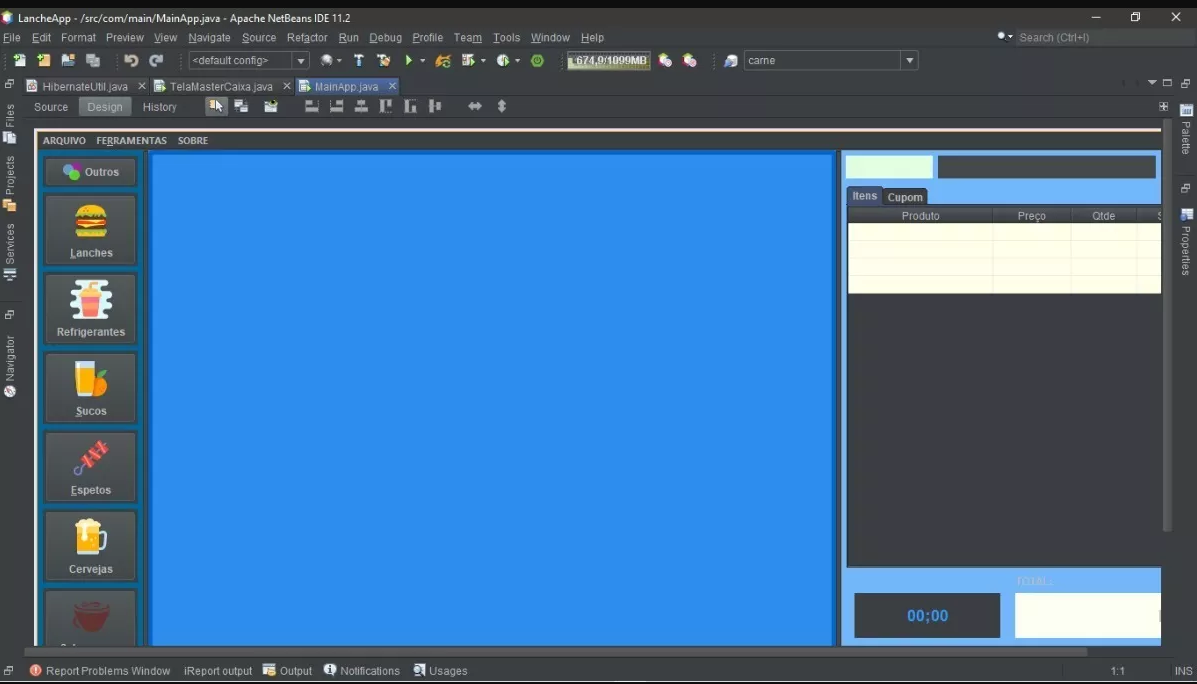This screenshot has width=1197, height=684.
Task: Open the search options dropdown arrow
Action: pyautogui.click(x=1011, y=37)
